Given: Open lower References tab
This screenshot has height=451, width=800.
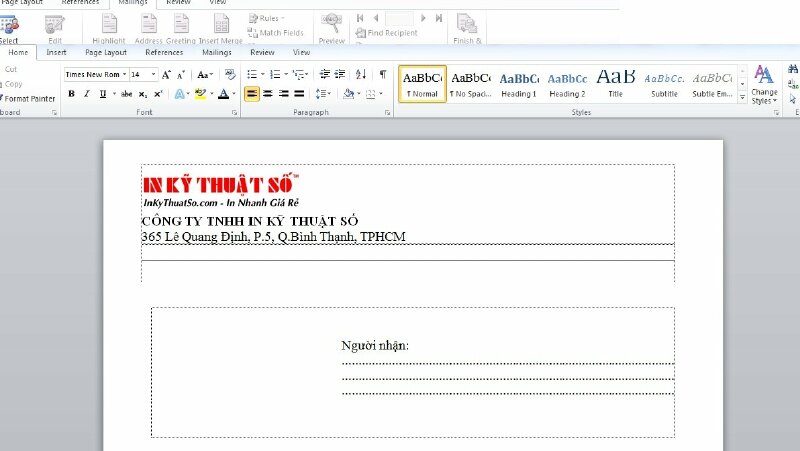Looking at the screenshot, I should pos(164,52).
